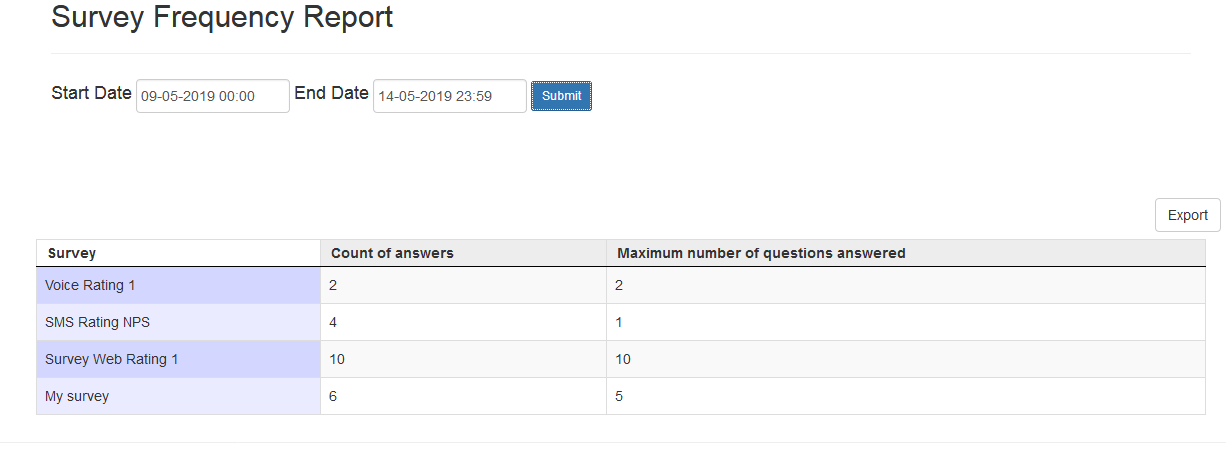The image size is (1226, 461).
Task: Click My survey count of answers cell
Action: [462, 396]
